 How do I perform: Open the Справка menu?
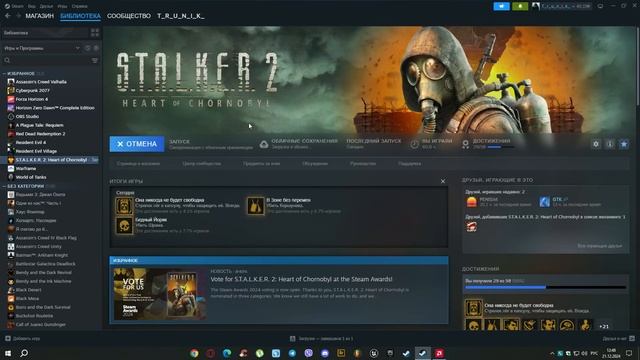(x=79, y=6)
